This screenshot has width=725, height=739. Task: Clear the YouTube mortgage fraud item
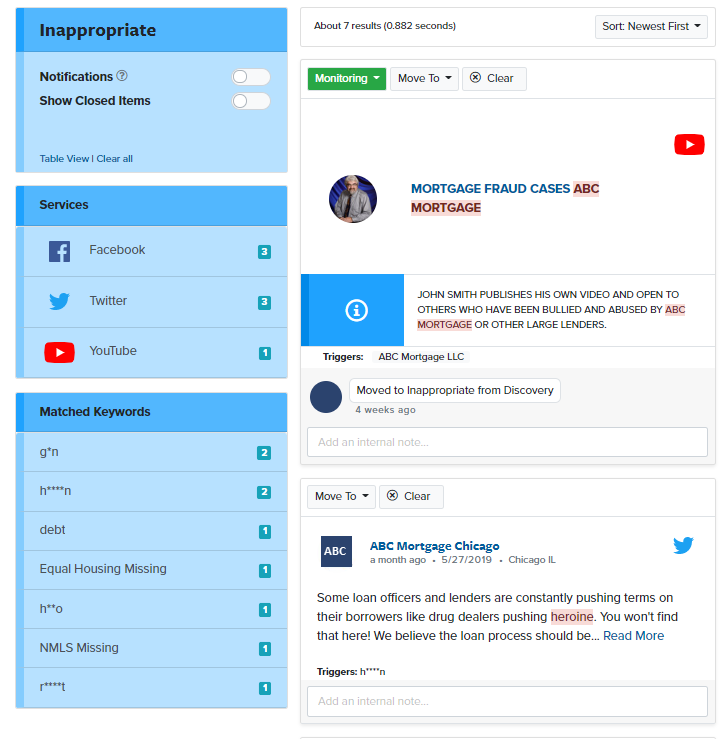494,78
